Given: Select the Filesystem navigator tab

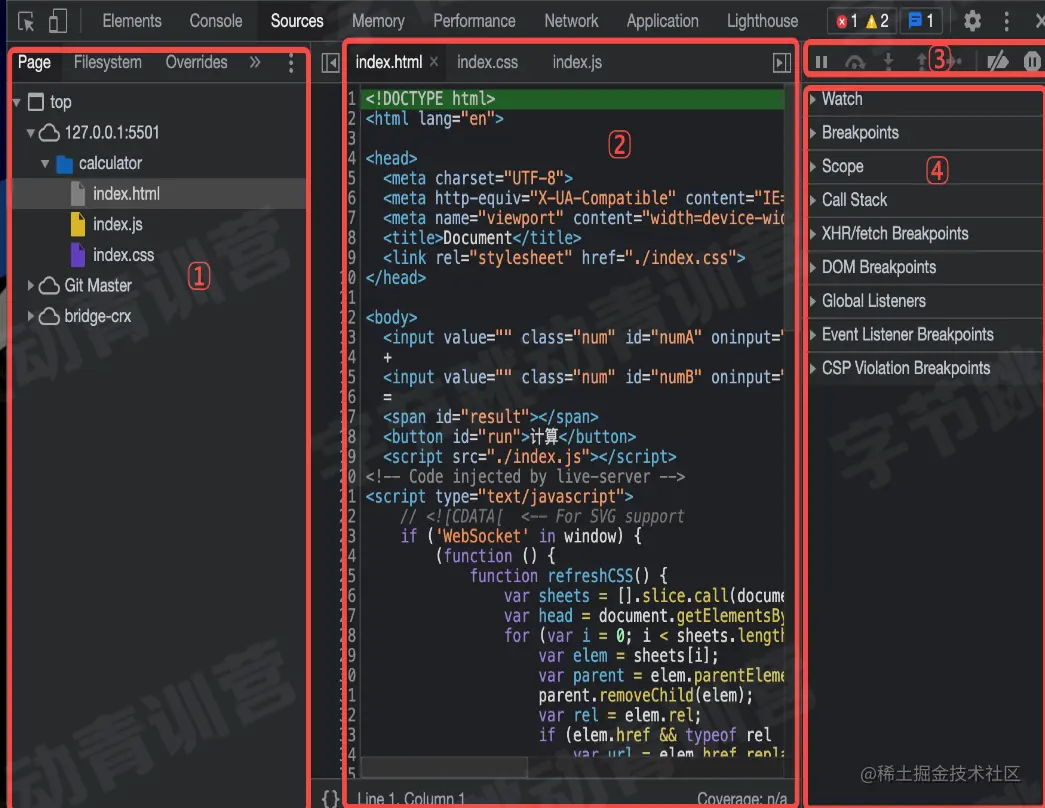Looking at the screenshot, I should pyautogui.click(x=107, y=63).
